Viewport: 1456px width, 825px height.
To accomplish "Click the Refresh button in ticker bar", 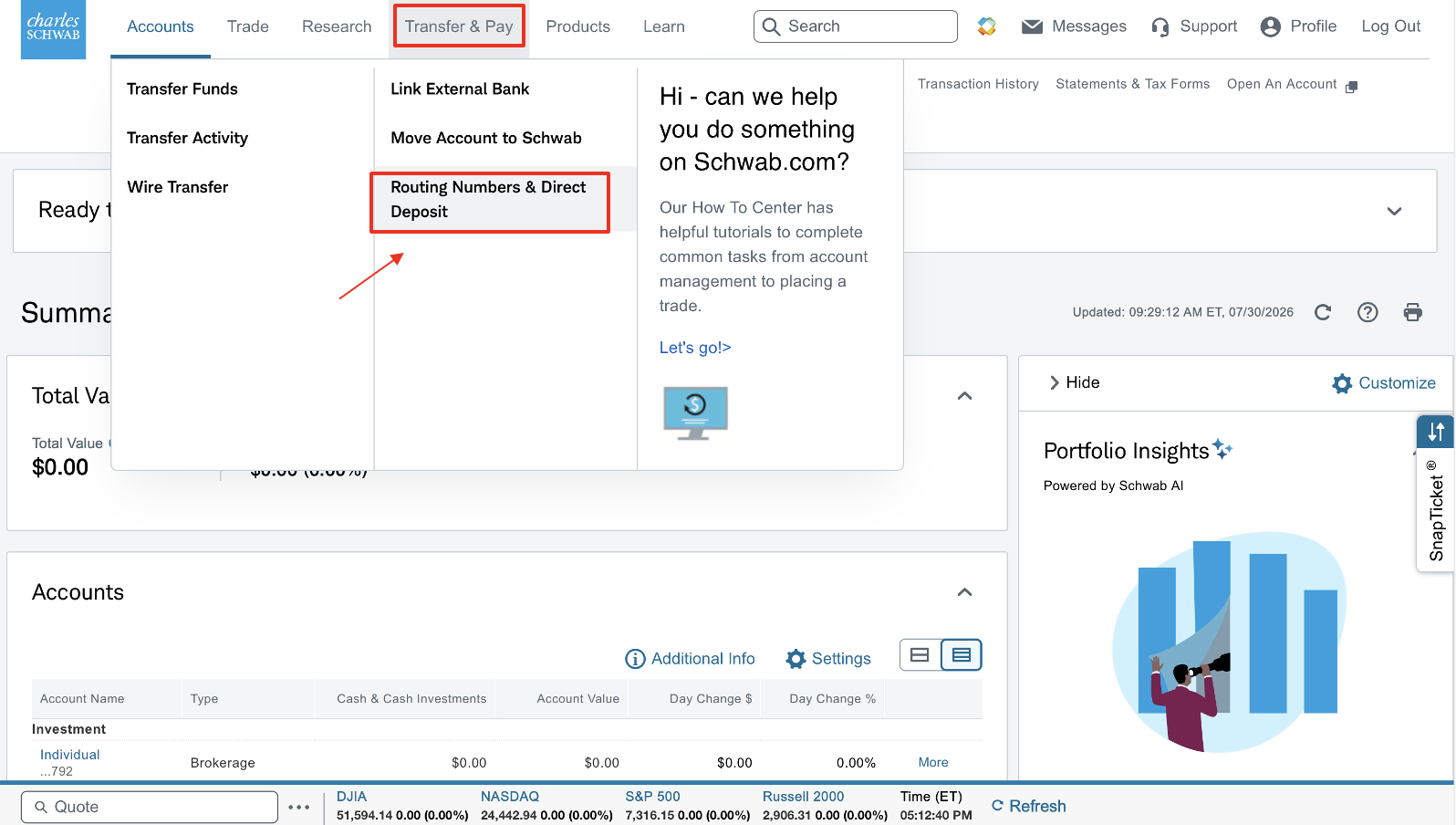I will point(1028,806).
